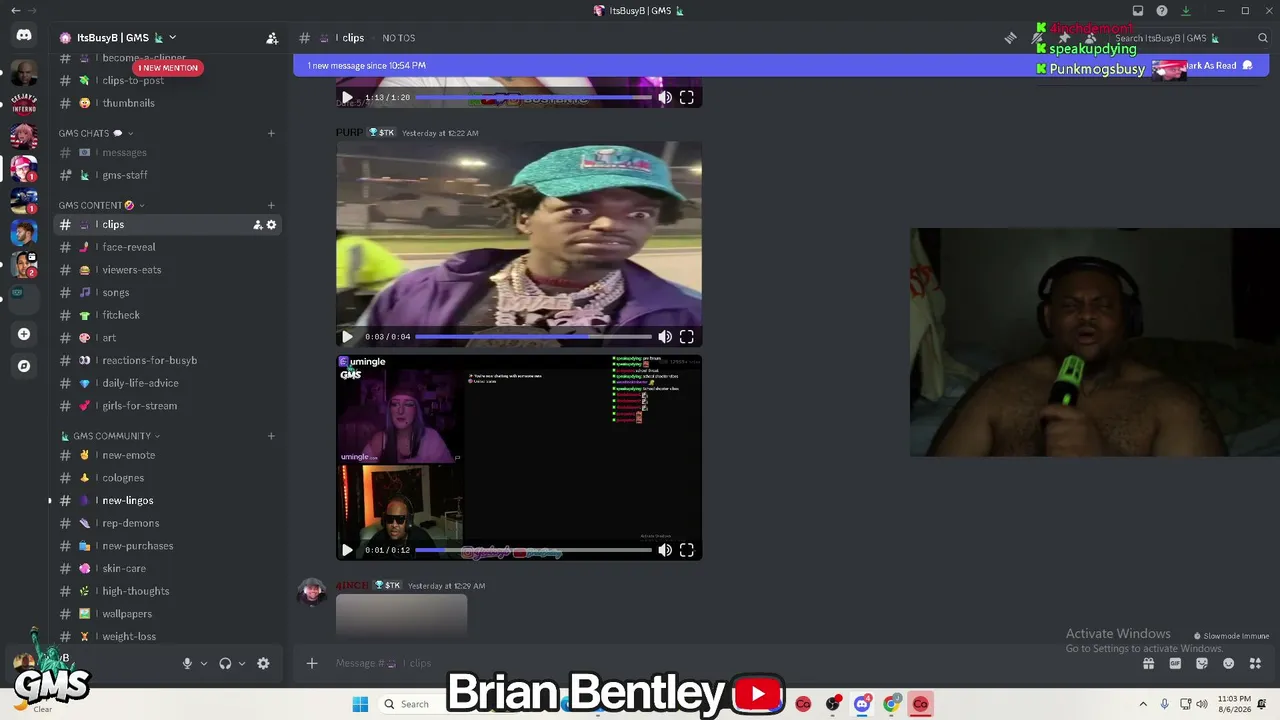This screenshot has height=720, width=1280.
Task: Show the member list icon
Action: coord(1090,38)
